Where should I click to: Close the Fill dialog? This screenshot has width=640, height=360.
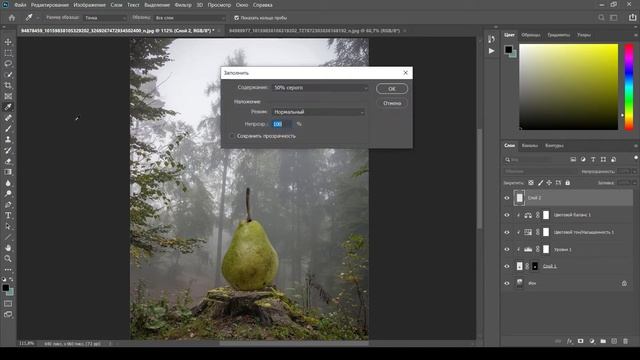click(x=405, y=73)
